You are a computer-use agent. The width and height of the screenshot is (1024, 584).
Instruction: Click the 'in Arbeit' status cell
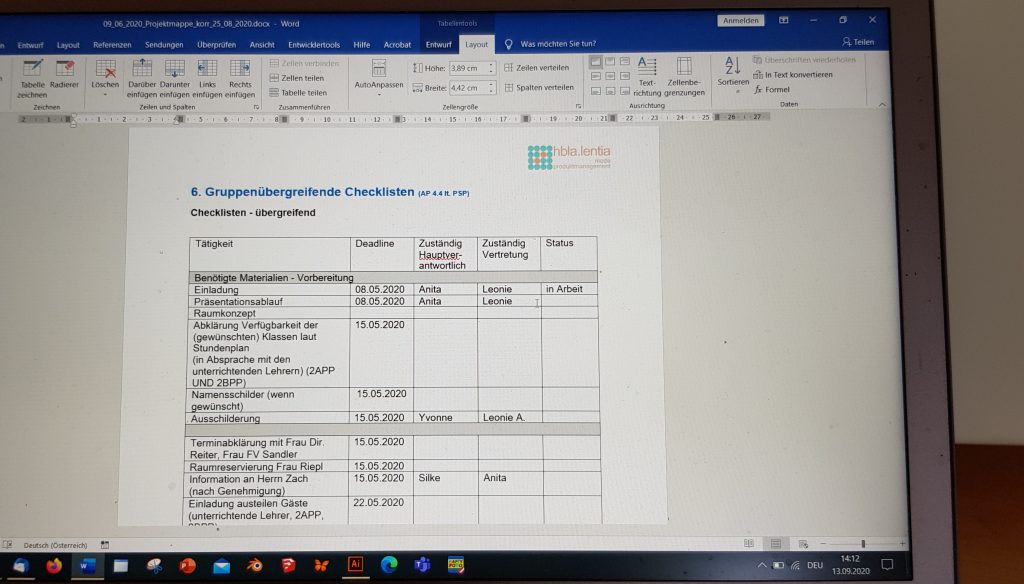click(569, 289)
